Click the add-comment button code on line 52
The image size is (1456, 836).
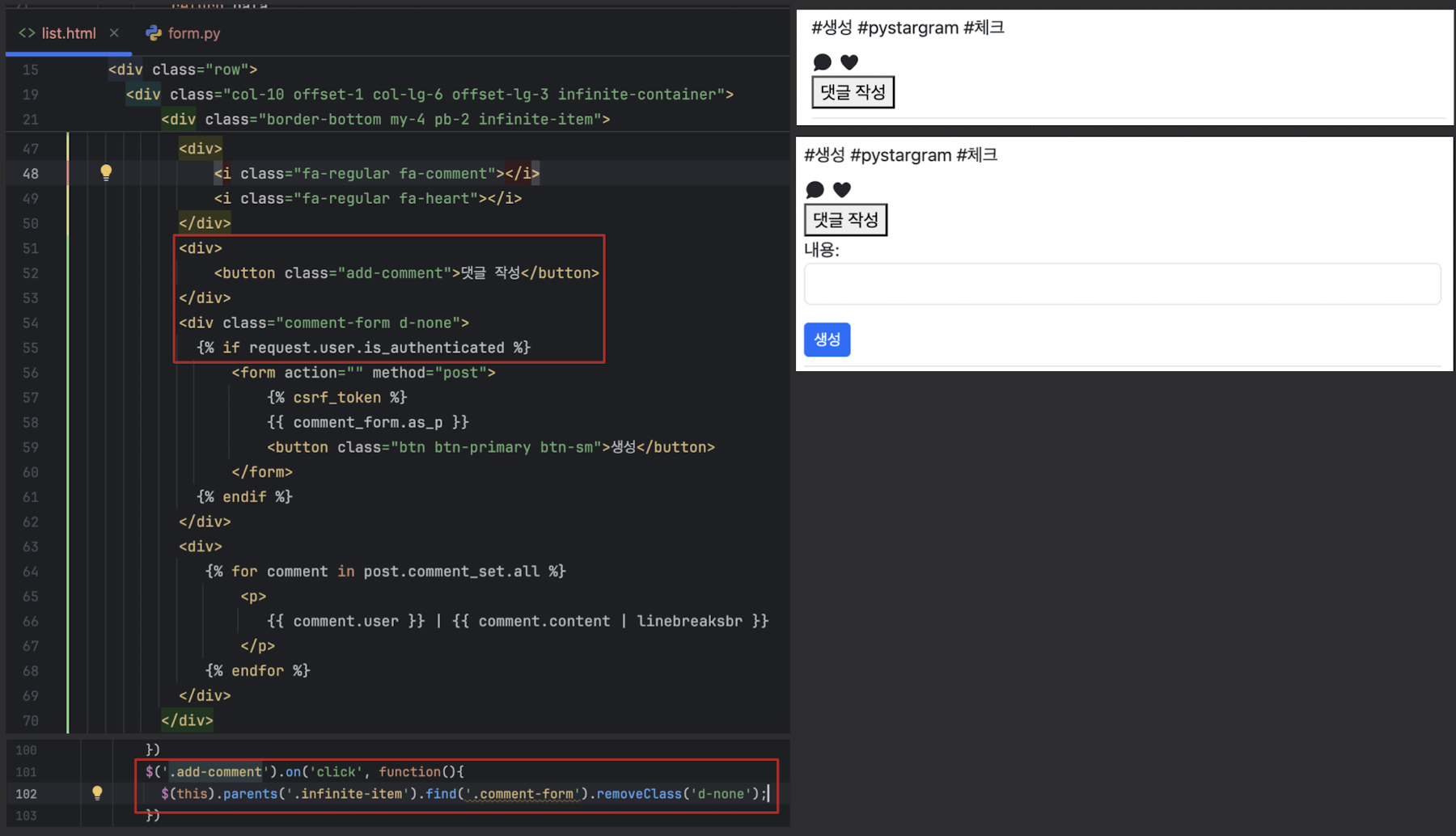[406, 272]
